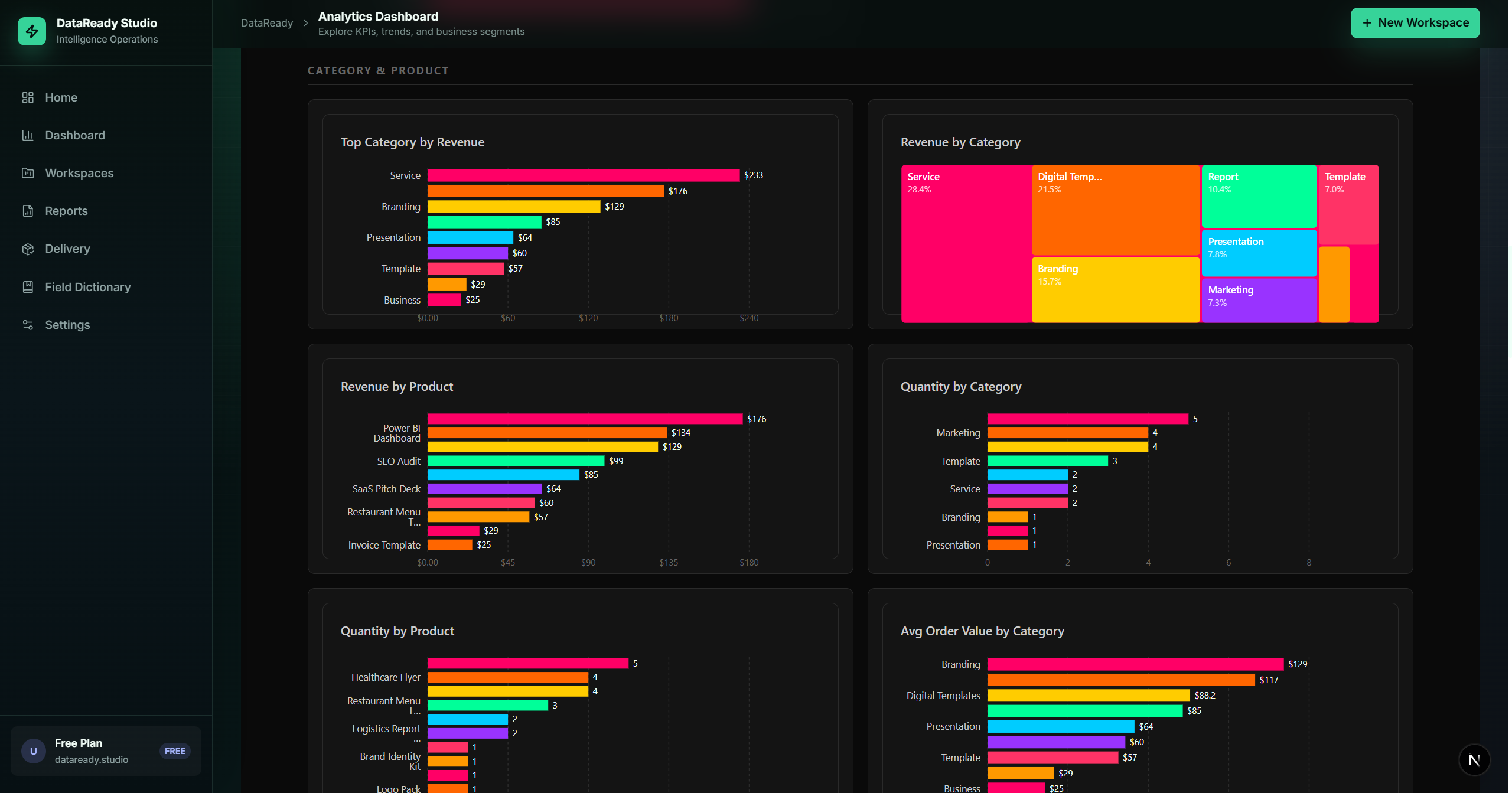Click the "Analytics Dashboard" page title
This screenshot has height=793, width=1512.
pyautogui.click(x=378, y=17)
